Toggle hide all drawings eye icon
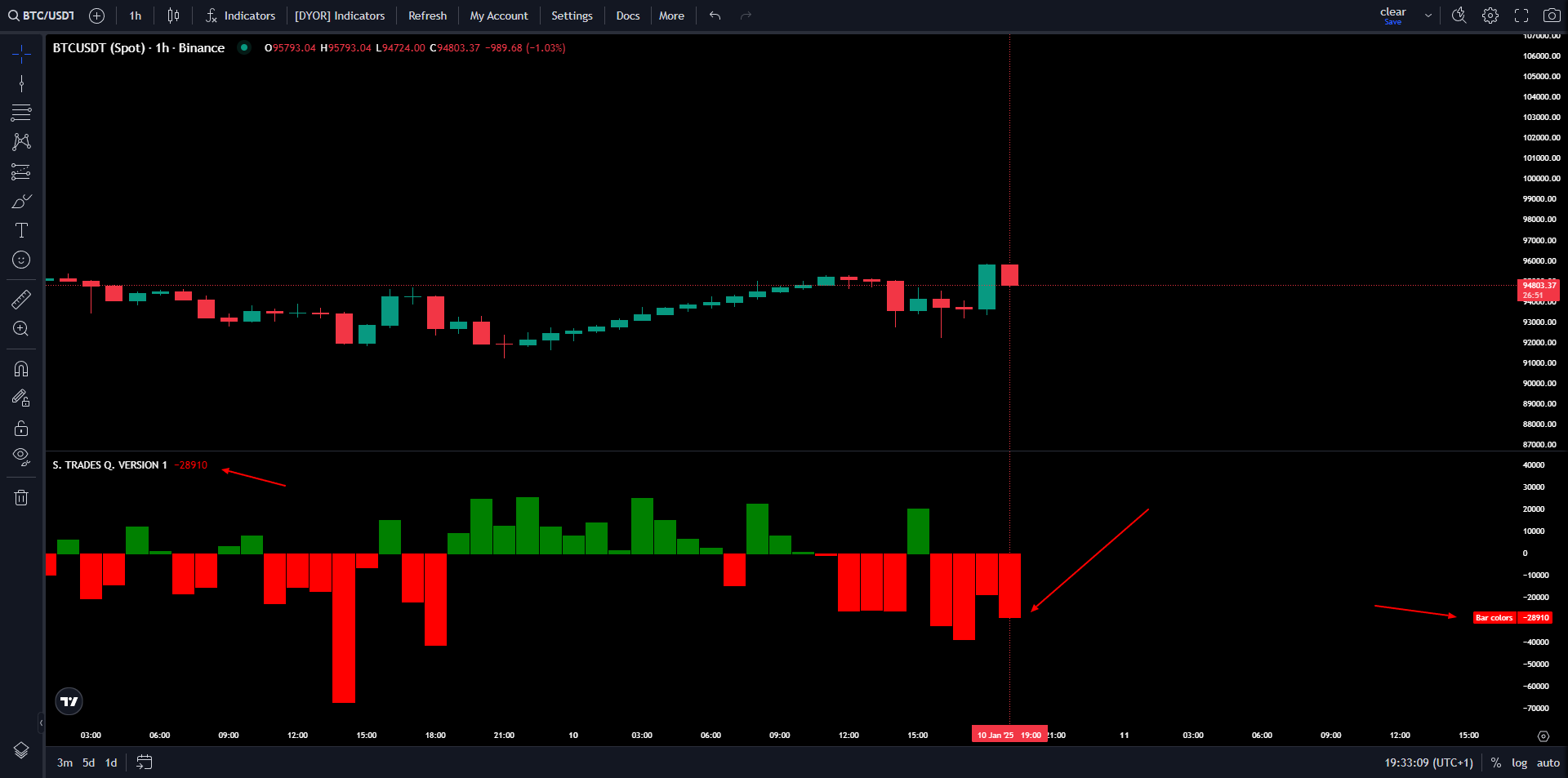The width and height of the screenshot is (1568, 778). tap(21, 456)
